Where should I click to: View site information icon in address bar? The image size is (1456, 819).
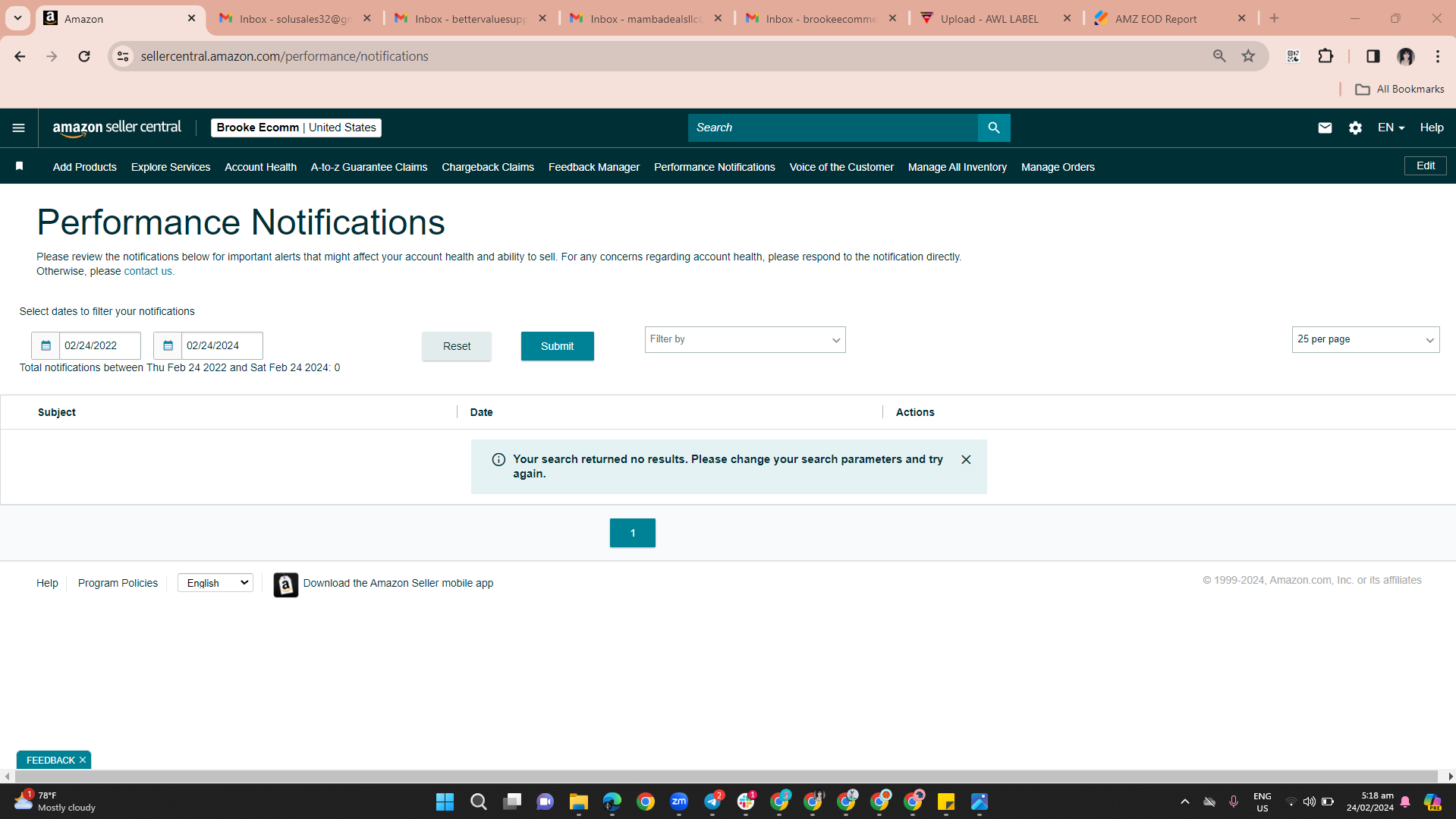[x=123, y=56]
